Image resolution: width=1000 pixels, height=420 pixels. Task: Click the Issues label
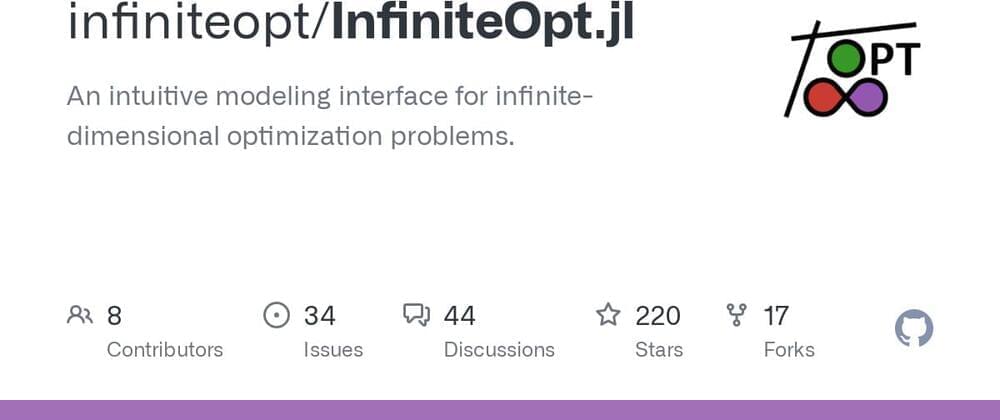point(333,350)
